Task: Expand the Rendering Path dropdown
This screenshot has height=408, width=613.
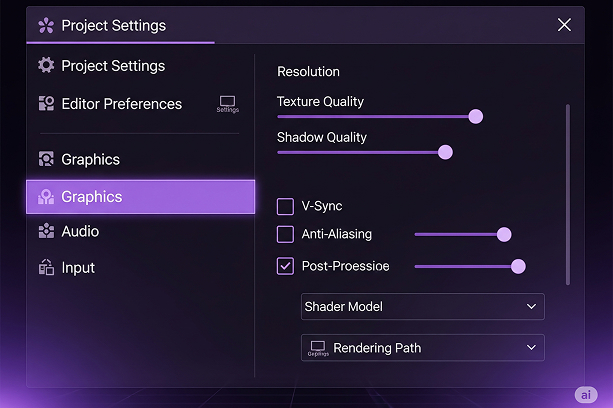Action: click(x=422, y=348)
